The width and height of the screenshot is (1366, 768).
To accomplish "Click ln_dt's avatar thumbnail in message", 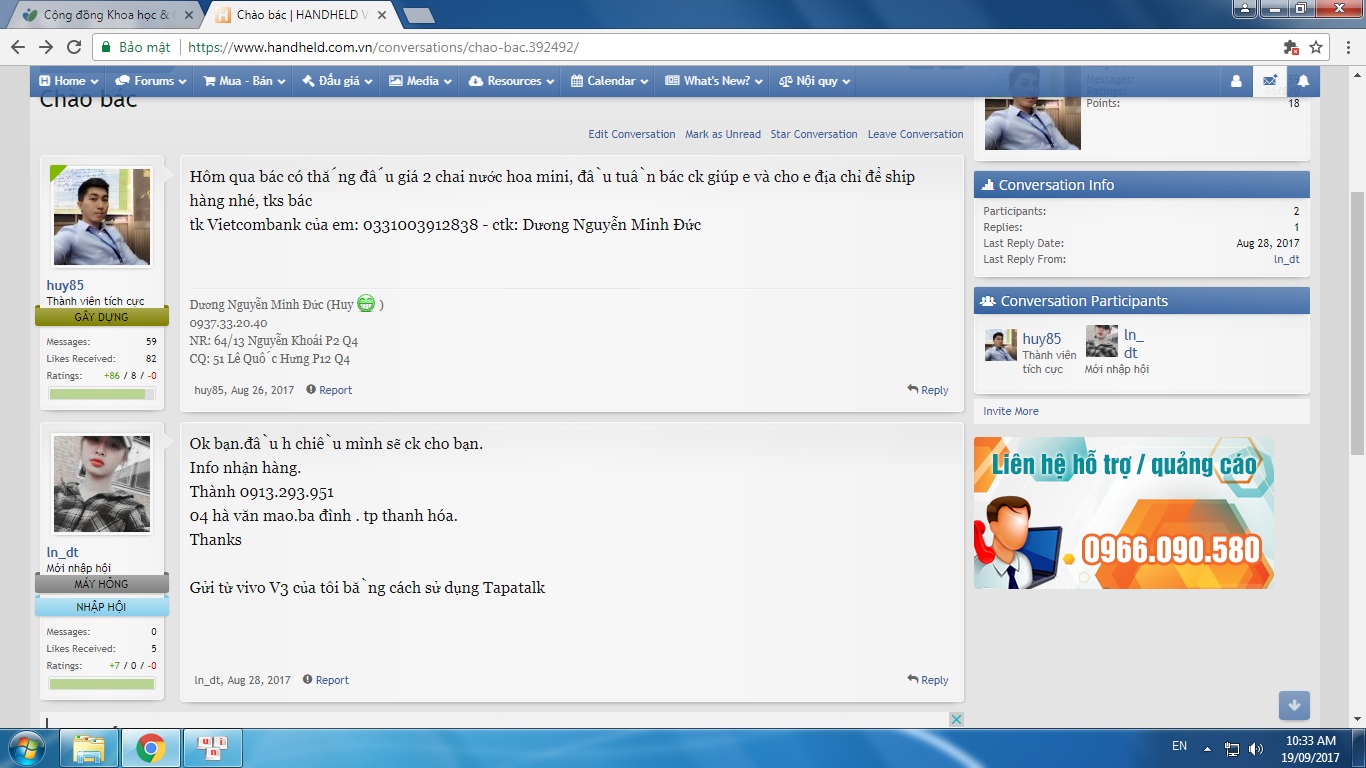I will [101, 484].
